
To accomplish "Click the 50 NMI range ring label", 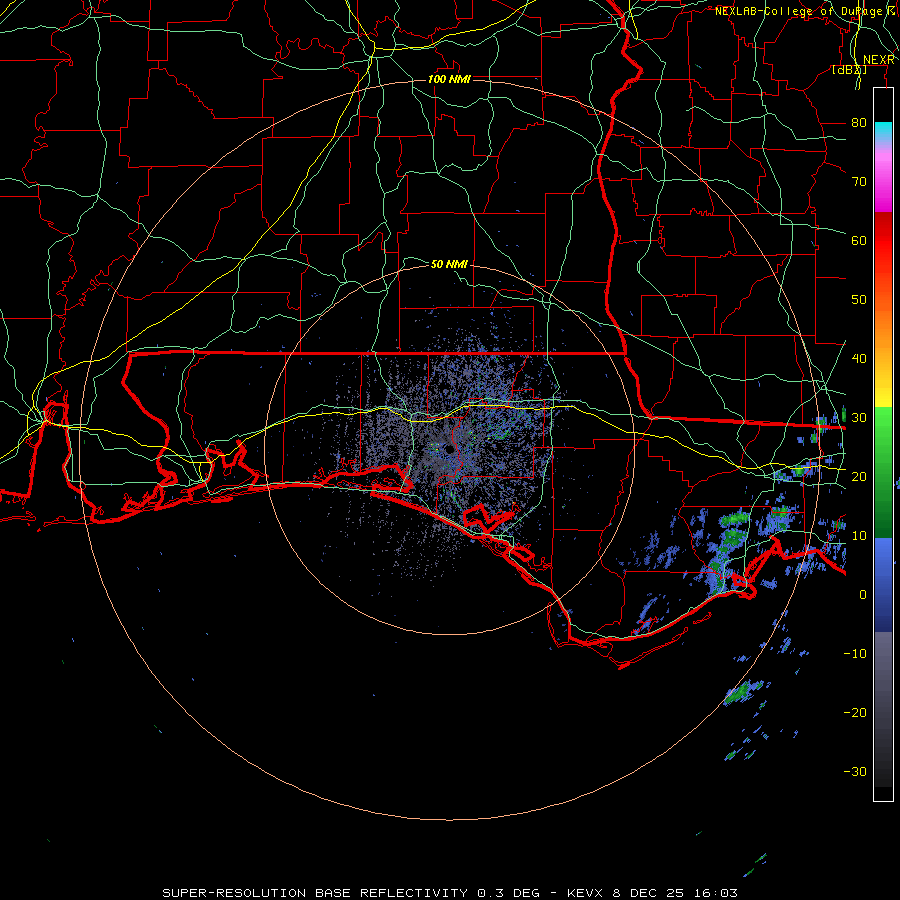I will (x=449, y=264).
